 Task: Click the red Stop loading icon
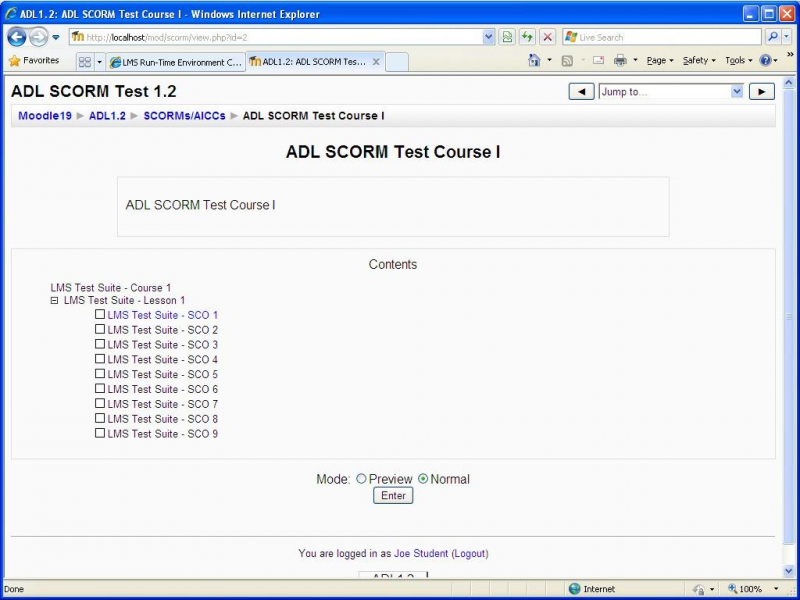(547, 37)
